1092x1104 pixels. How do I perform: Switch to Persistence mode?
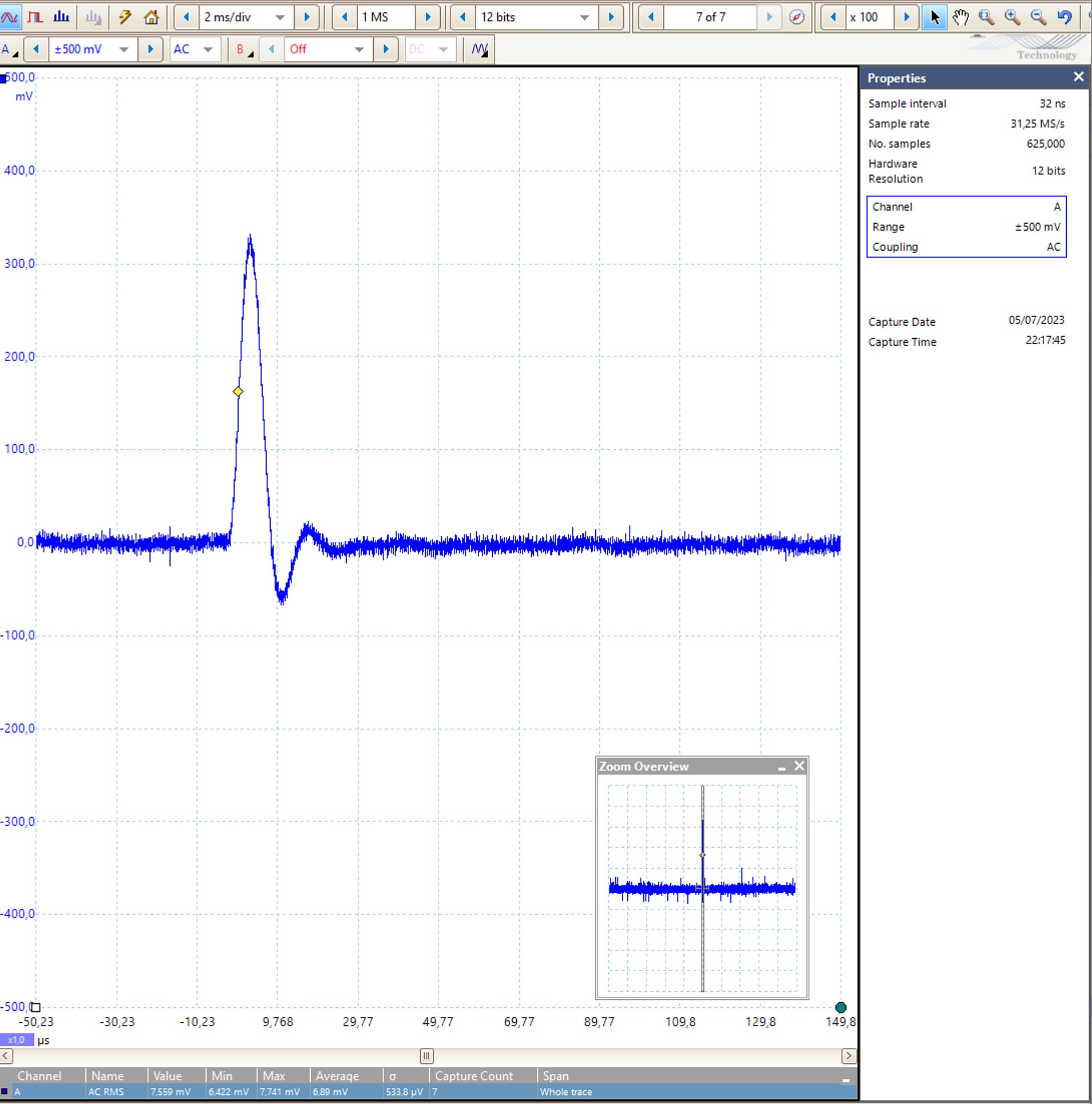tap(35, 17)
